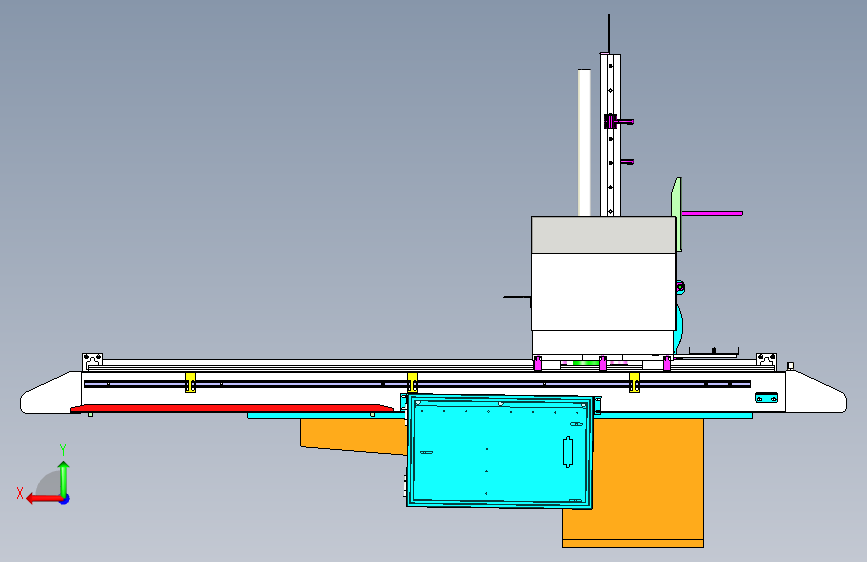Select the gray top cover of housing

pyautogui.click(x=603, y=235)
